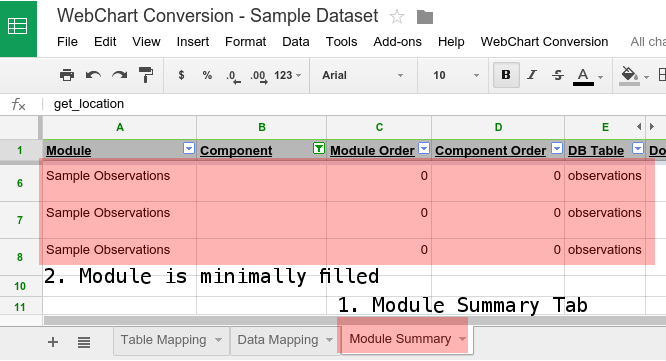The image size is (666, 361).
Task: Star this spreadsheet
Action: click(x=397, y=17)
